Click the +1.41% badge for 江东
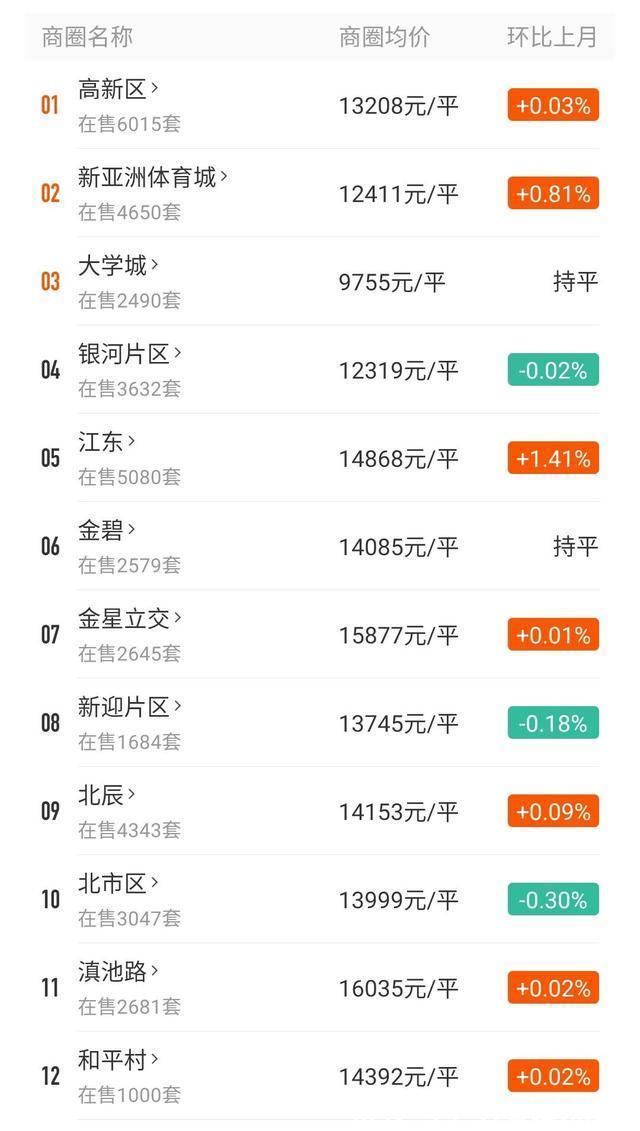 [552, 458]
